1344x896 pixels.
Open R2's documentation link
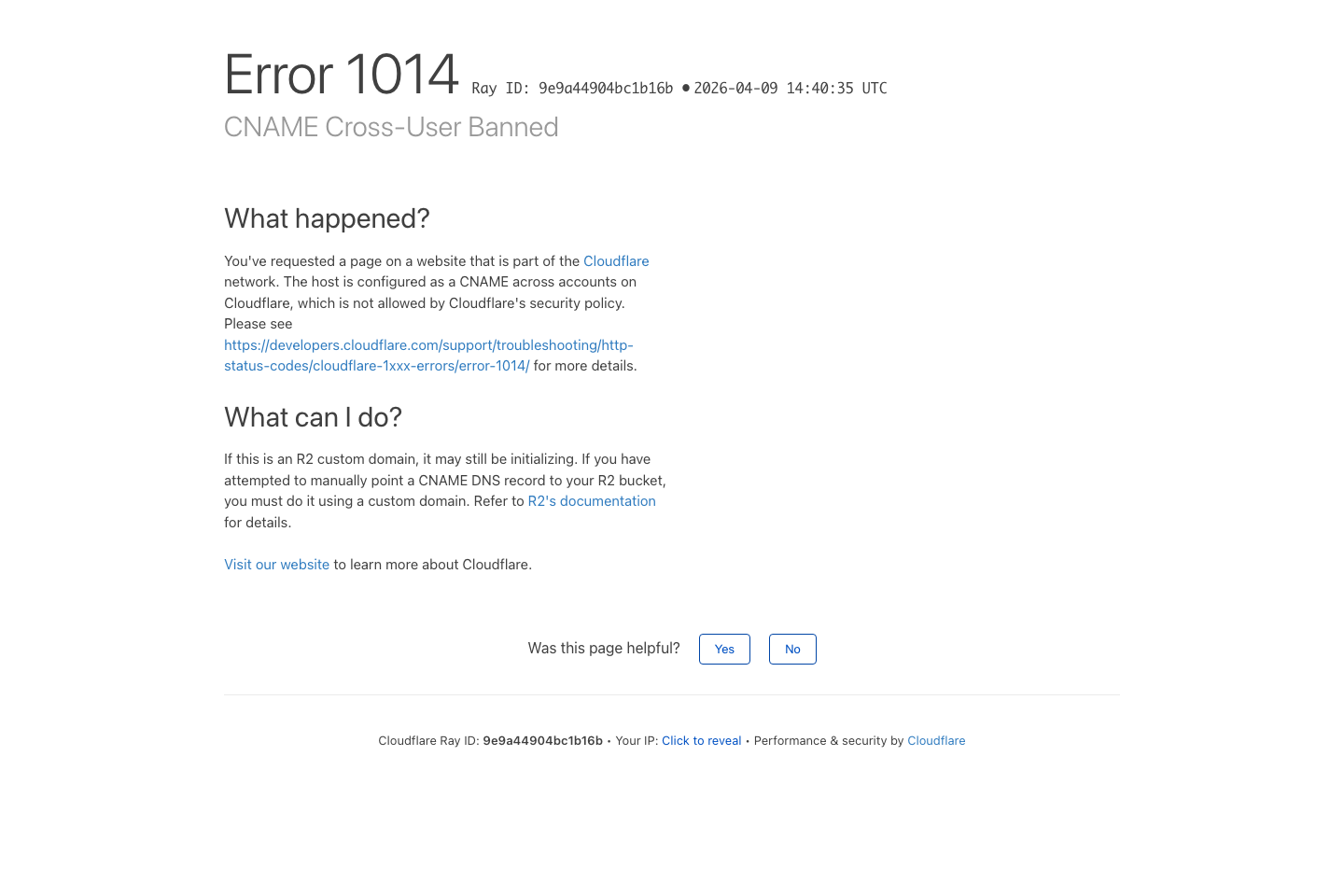[x=591, y=501]
